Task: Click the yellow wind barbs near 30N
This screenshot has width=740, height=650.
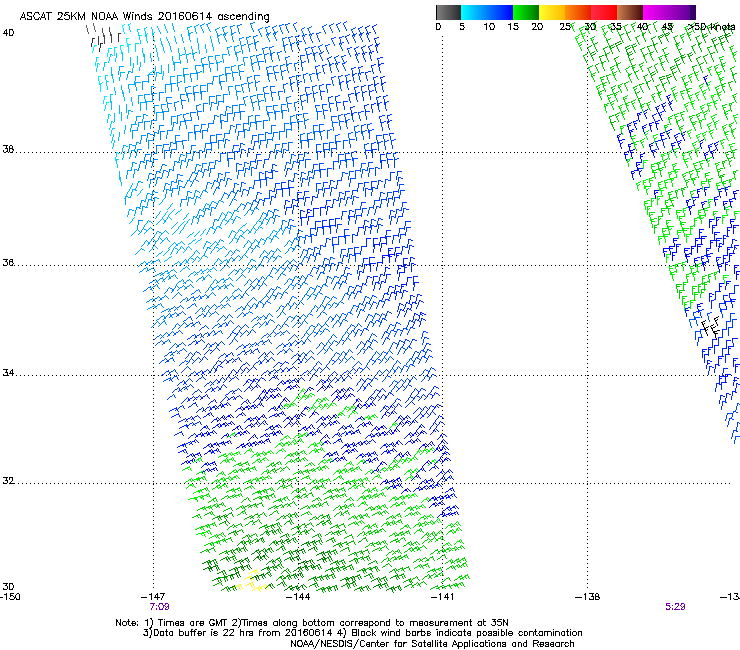Action: coord(252,581)
